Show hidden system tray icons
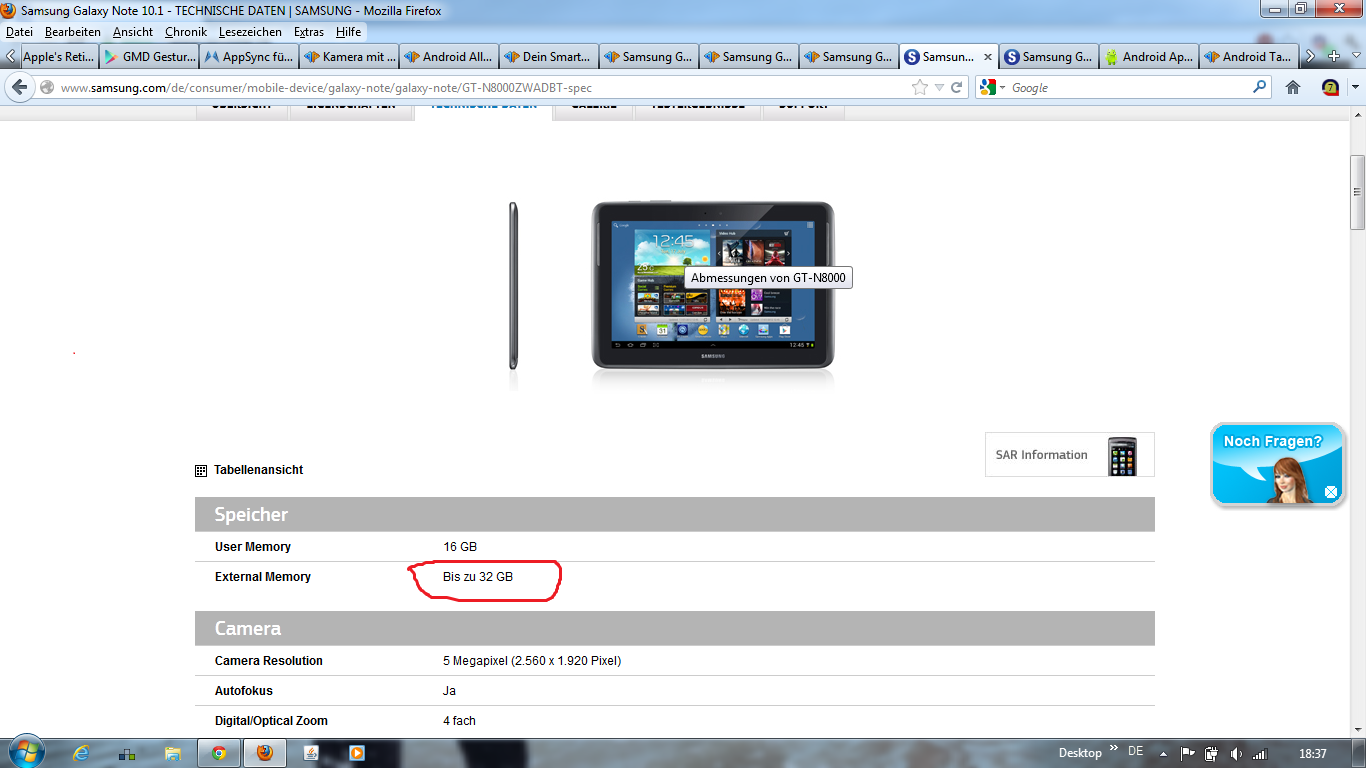 [1163, 753]
